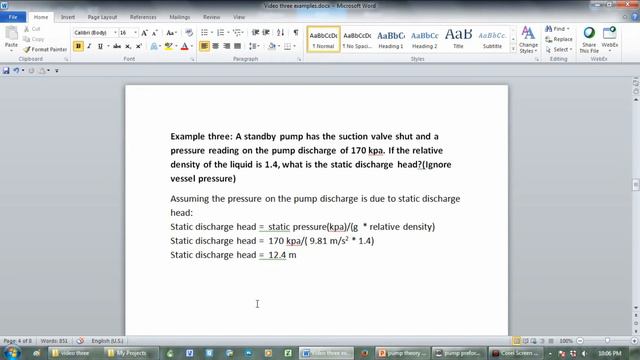
Task: Save the document from Quick Access
Action: [x=6, y=71]
